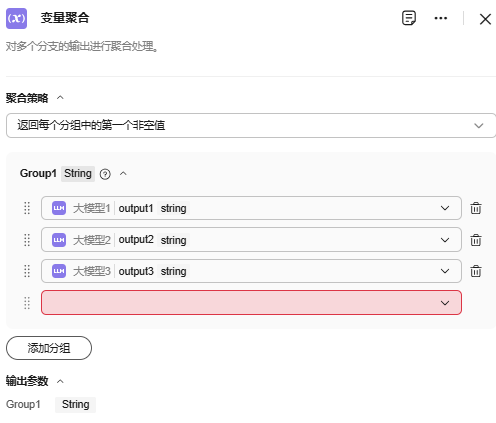Open the 聚合策略 strategy dropdown
Viewport: 496px width, 423px height.
pyautogui.click(x=251, y=125)
